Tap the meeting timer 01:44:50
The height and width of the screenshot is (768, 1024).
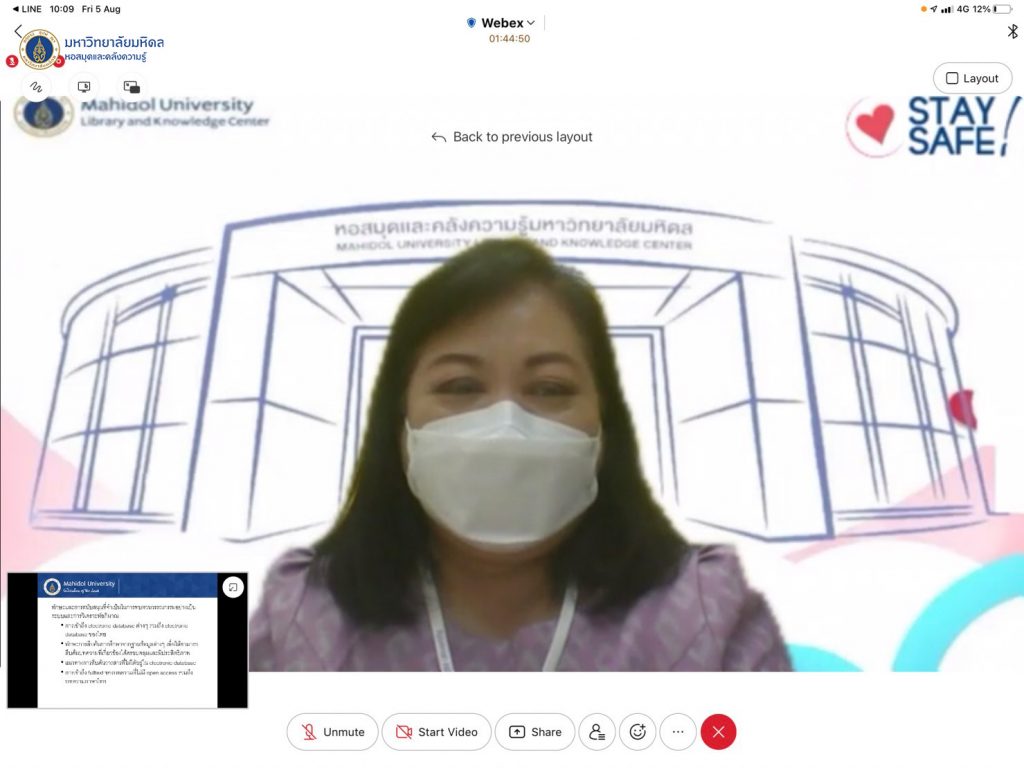tap(509, 39)
